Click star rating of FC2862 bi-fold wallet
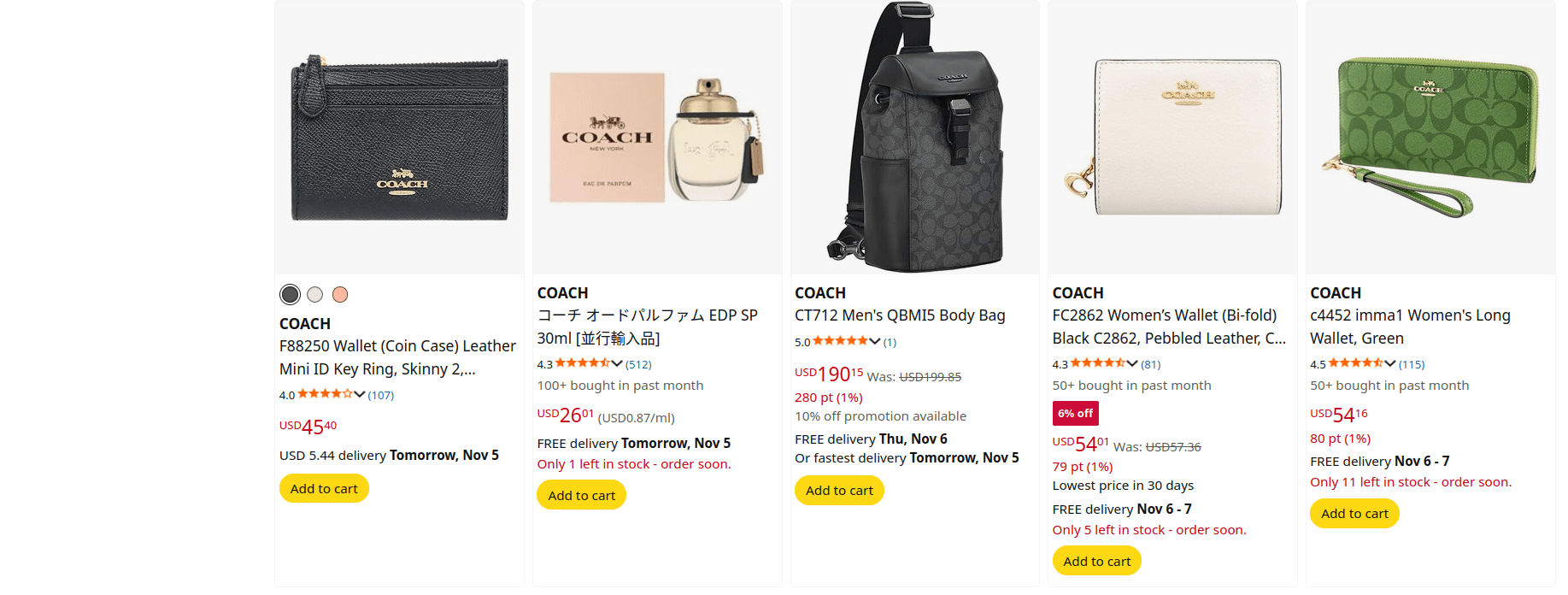The width and height of the screenshot is (1568, 595). [1097, 363]
